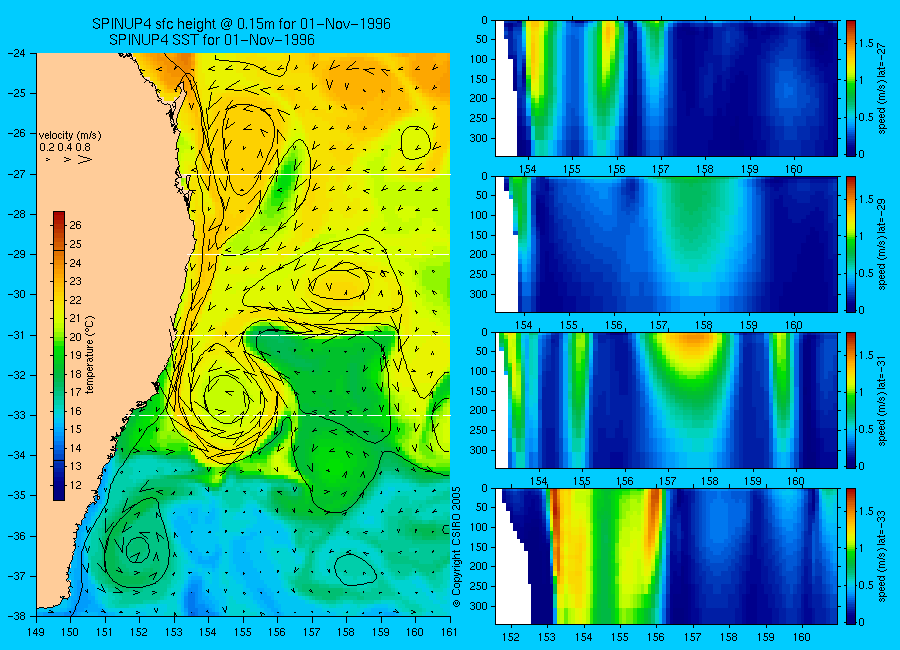Click the 1.5 tick on the lat=-27 speed colorbar
The width and height of the screenshot is (900, 650).
(x=866, y=43)
